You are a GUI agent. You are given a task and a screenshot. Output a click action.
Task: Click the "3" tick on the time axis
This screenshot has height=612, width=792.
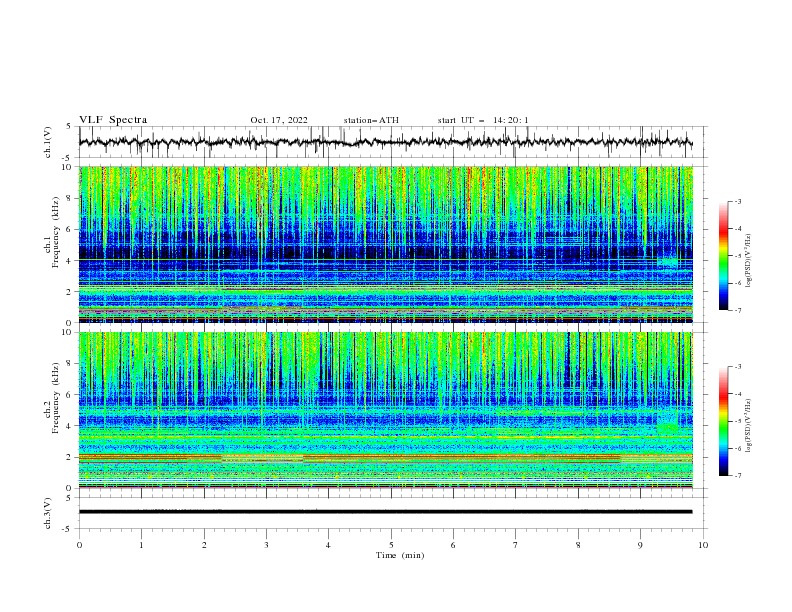pos(266,545)
